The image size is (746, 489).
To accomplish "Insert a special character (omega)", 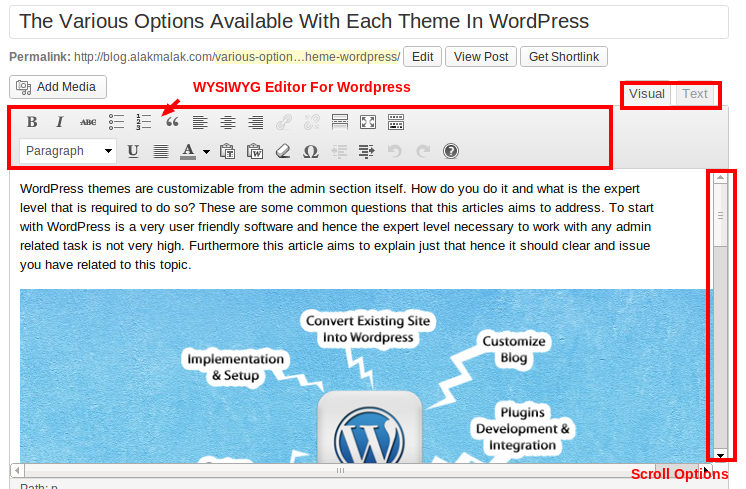I will point(311,152).
